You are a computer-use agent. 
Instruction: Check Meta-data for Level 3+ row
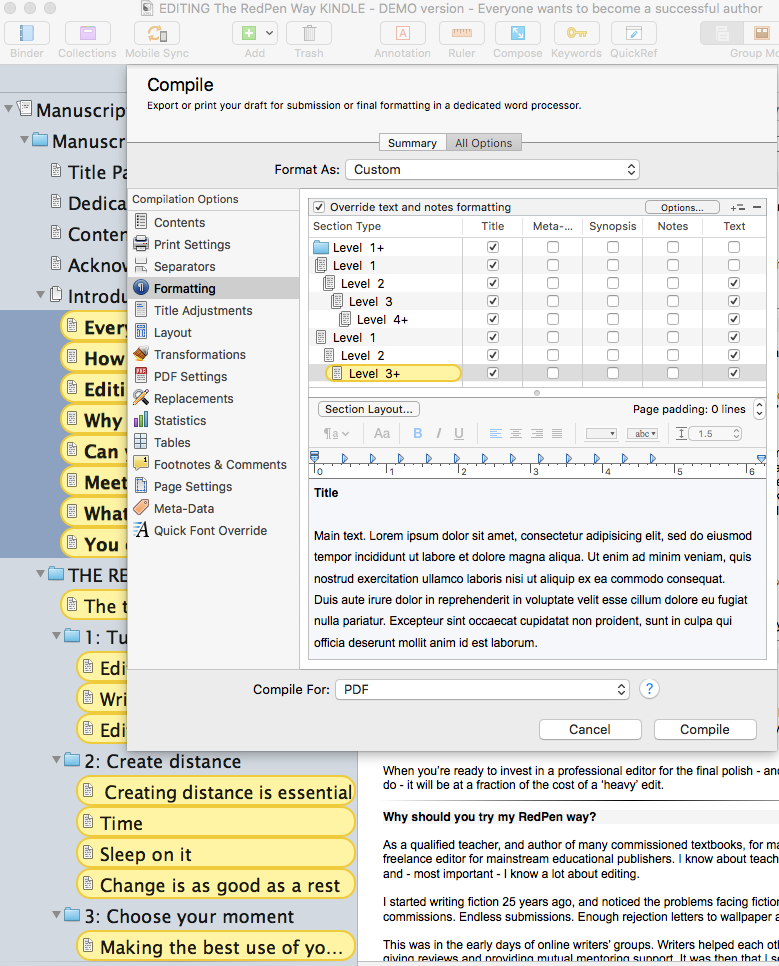pyautogui.click(x=553, y=373)
